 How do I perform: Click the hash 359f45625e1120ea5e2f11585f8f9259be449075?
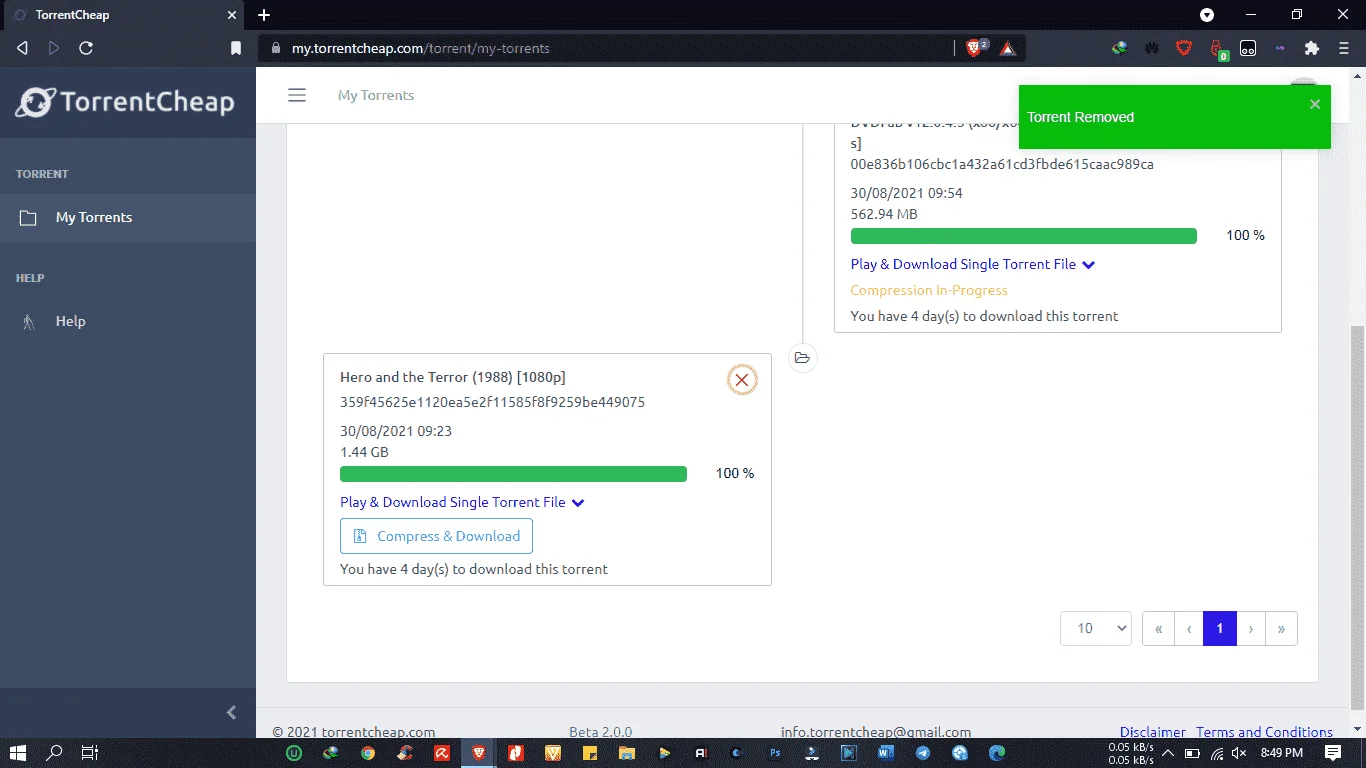[x=492, y=403]
